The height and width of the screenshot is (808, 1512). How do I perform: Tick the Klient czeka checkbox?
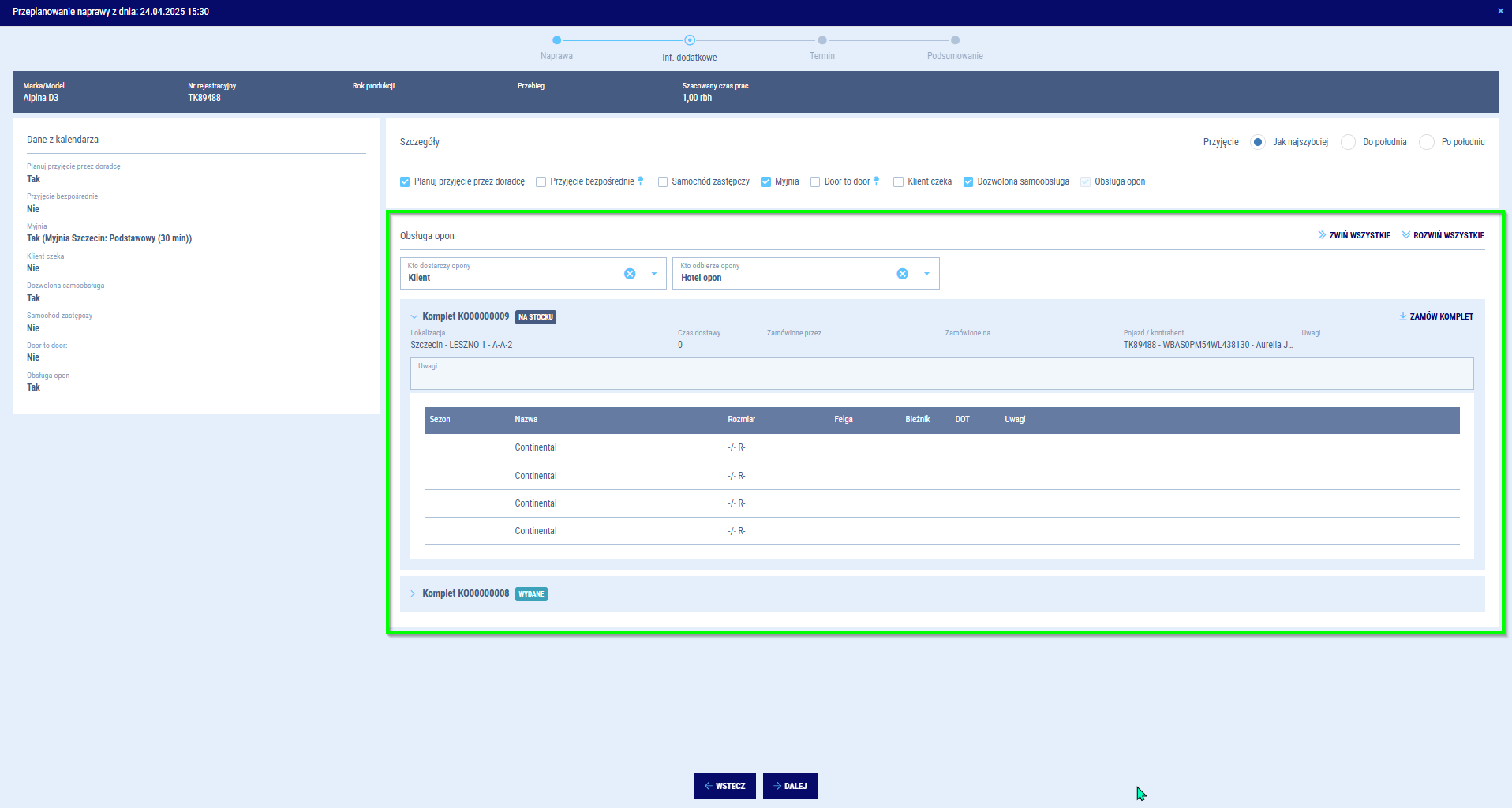point(898,182)
